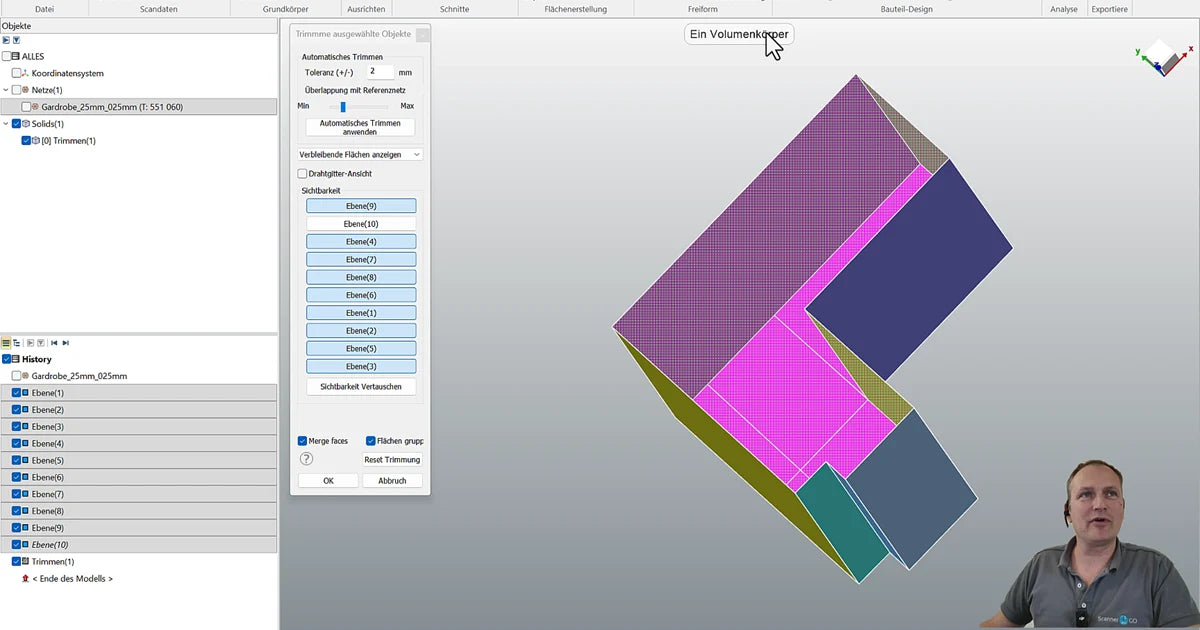Uncheck Merge faces option

pos(302,440)
